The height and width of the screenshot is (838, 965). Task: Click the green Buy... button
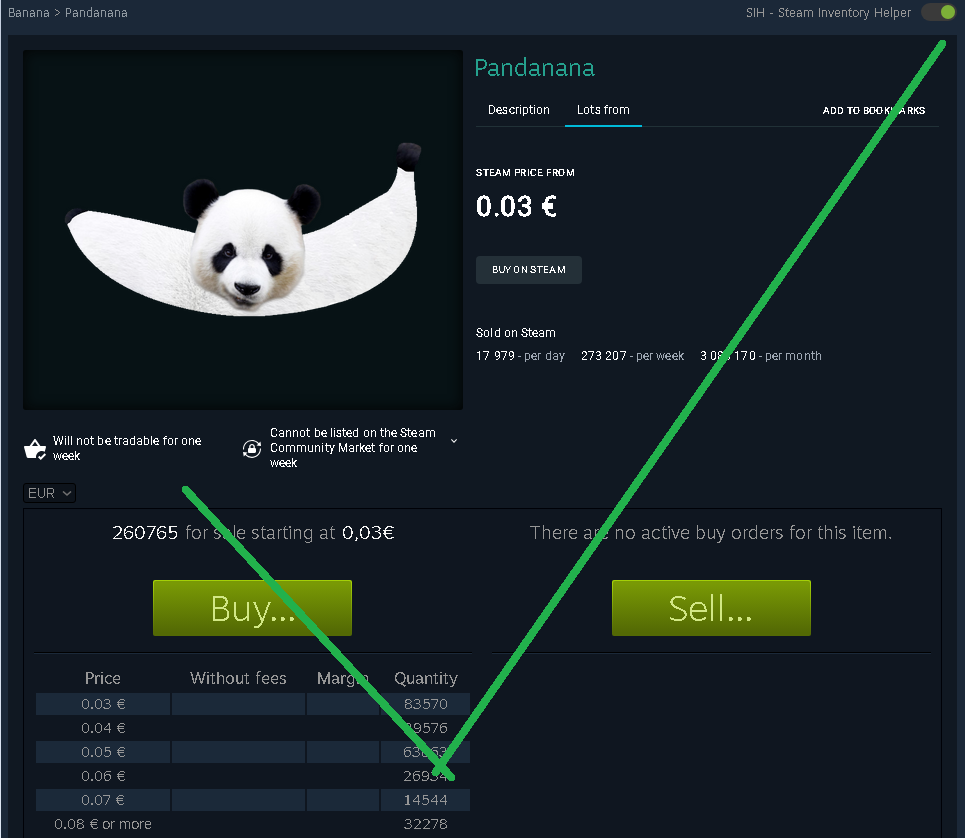pos(252,608)
